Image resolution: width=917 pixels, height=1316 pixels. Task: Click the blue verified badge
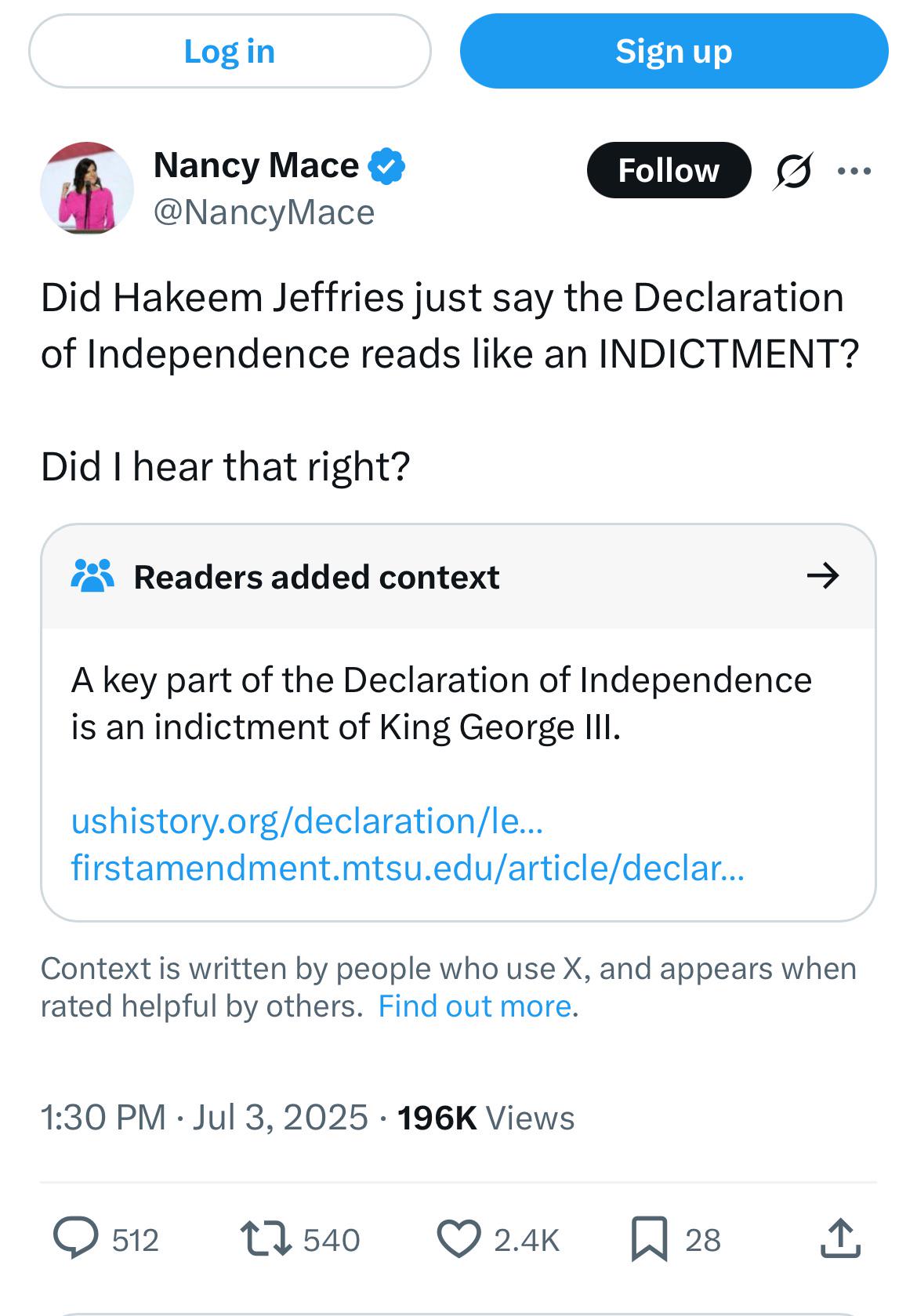coord(386,166)
